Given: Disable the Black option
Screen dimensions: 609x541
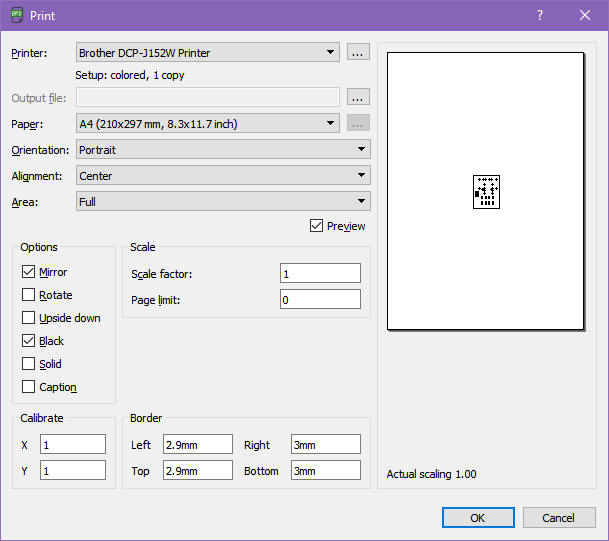Looking at the screenshot, I should (x=28, y=341).
